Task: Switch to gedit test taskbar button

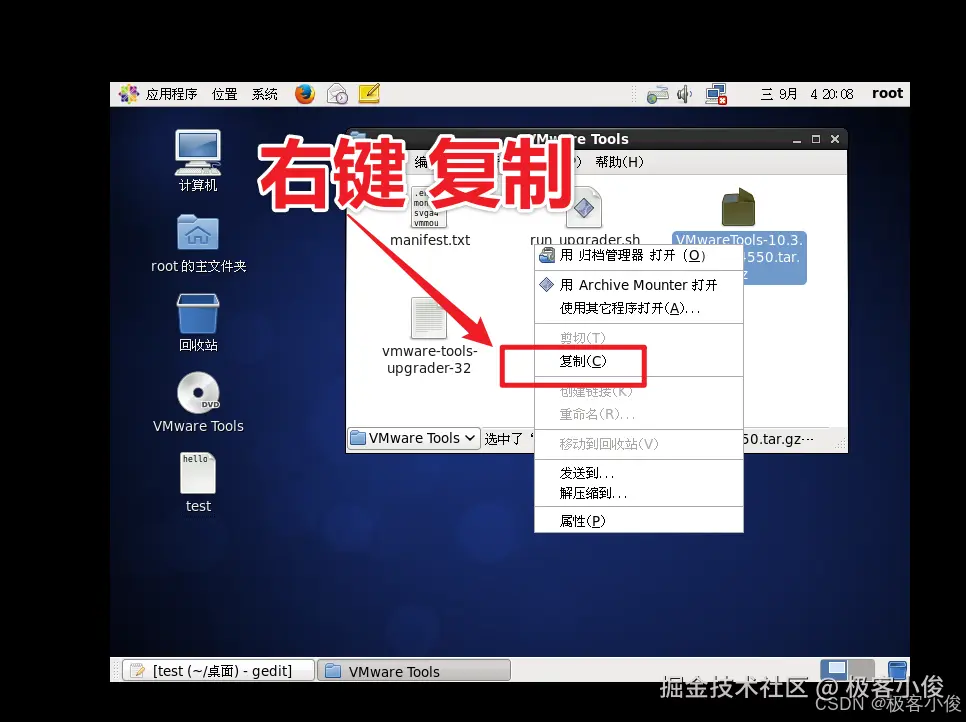Action: pyautogui.click(x=219, y=670)
